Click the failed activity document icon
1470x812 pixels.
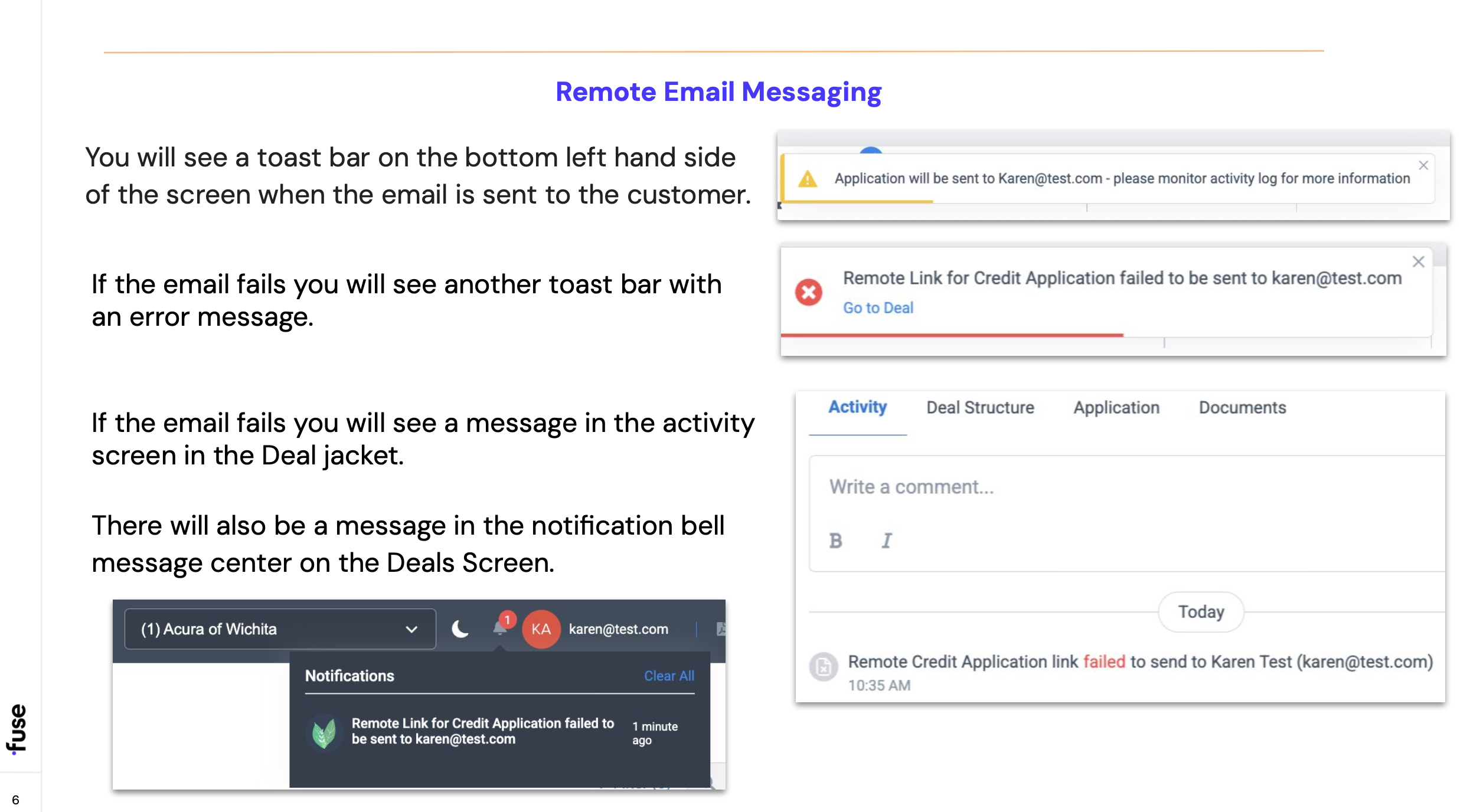[x=824, y=667]
